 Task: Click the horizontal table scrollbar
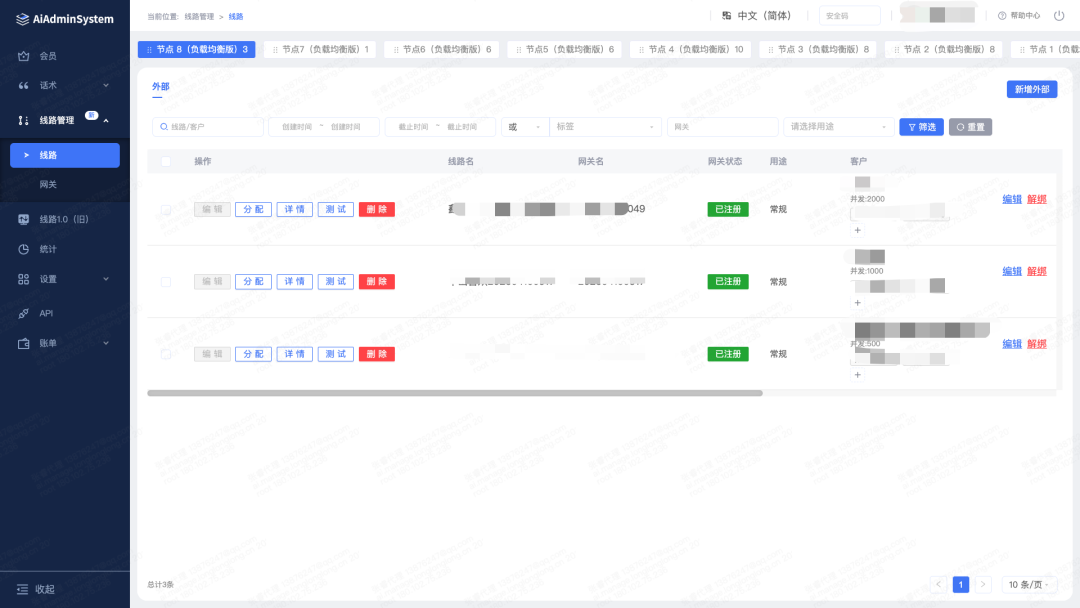[x=455, y=393]
